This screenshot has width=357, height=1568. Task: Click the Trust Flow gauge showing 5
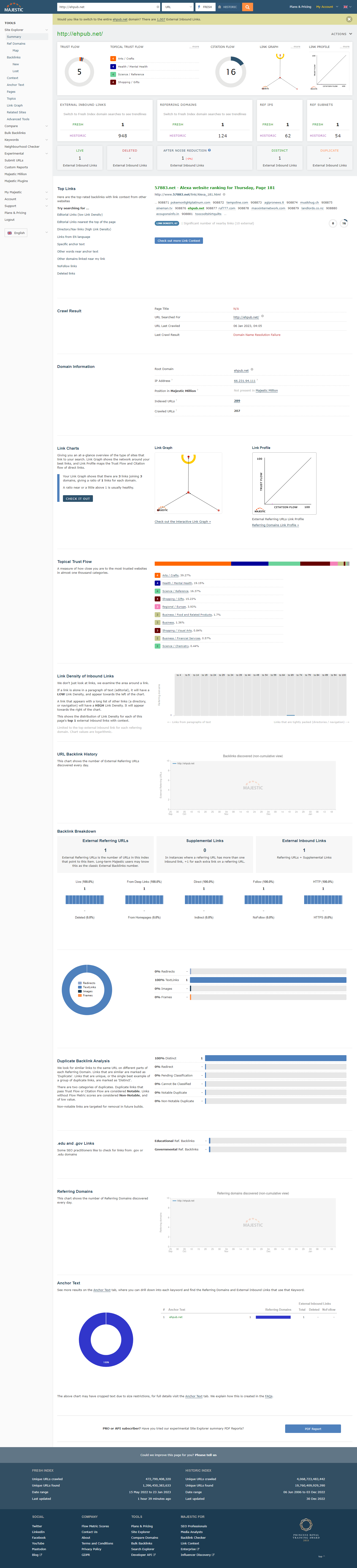tap(79, 72)
